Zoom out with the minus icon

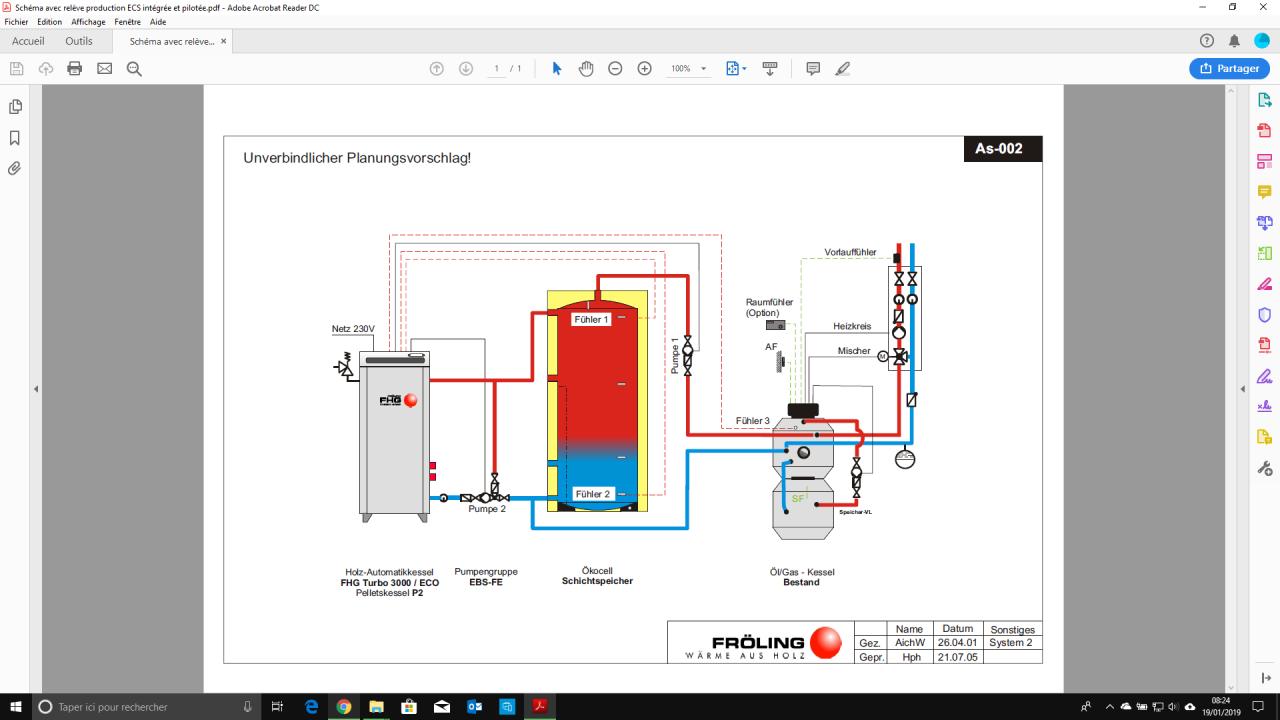coord(615,69)
